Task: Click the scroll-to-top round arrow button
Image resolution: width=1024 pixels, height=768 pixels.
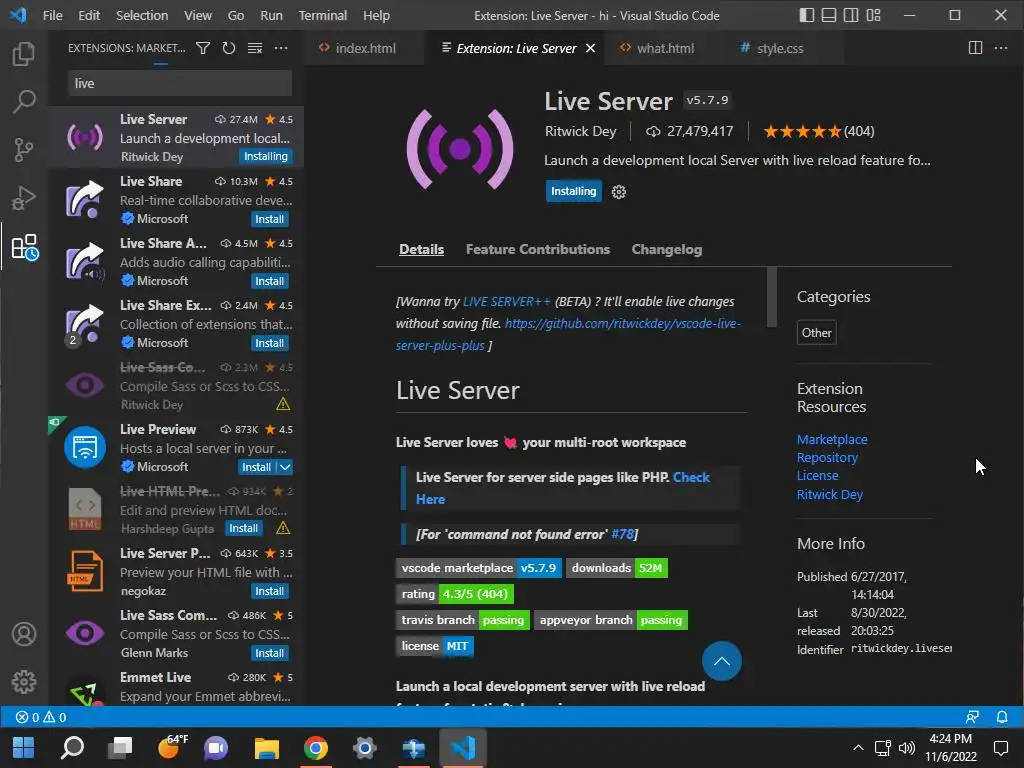Action: click(x=722, y=661)
